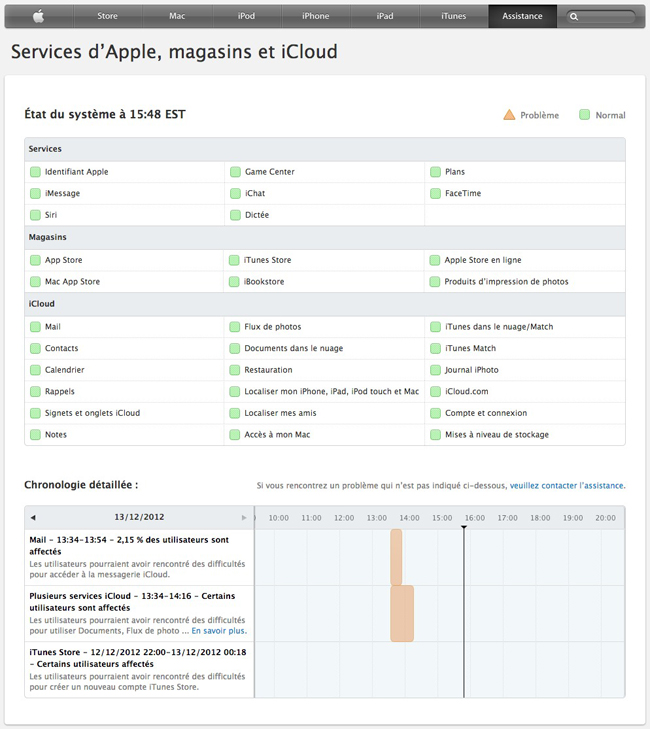Click the Mac App Store status icon
Screen dimensions: 650x729
[x=35, y=282]
